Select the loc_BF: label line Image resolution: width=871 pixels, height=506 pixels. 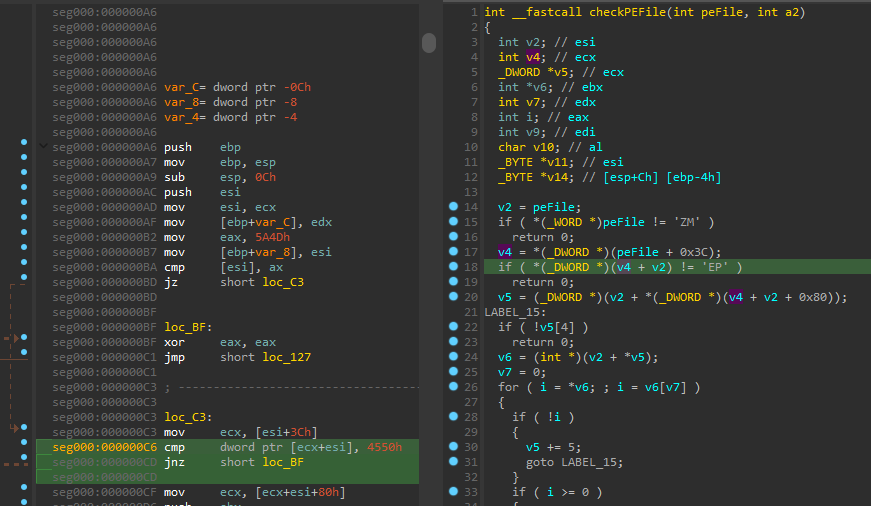point(188,327)
